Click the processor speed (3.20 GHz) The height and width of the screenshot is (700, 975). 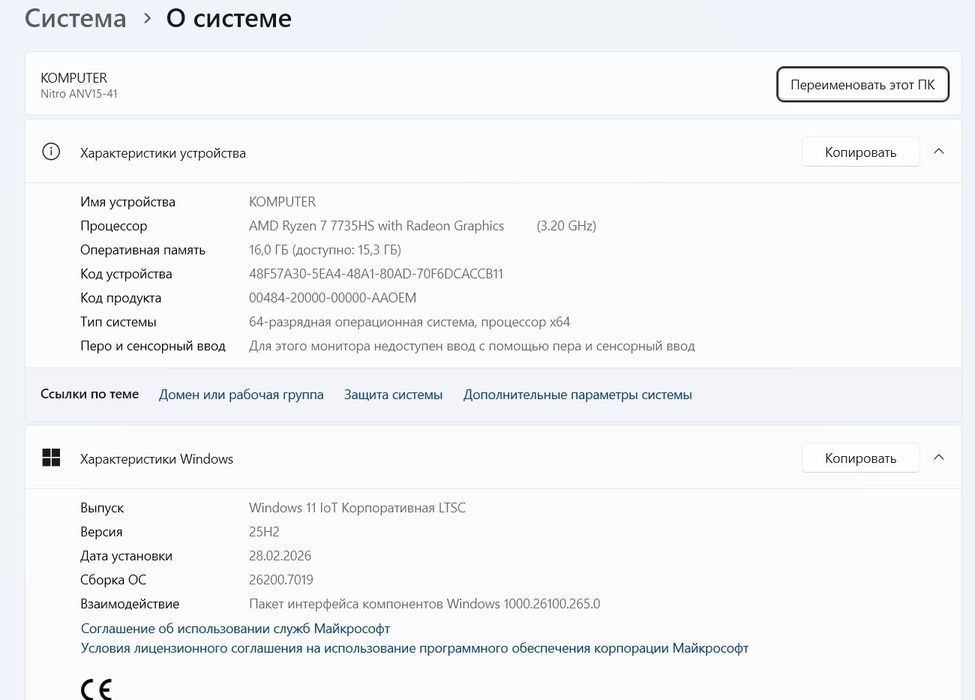(x=566, y=226)
